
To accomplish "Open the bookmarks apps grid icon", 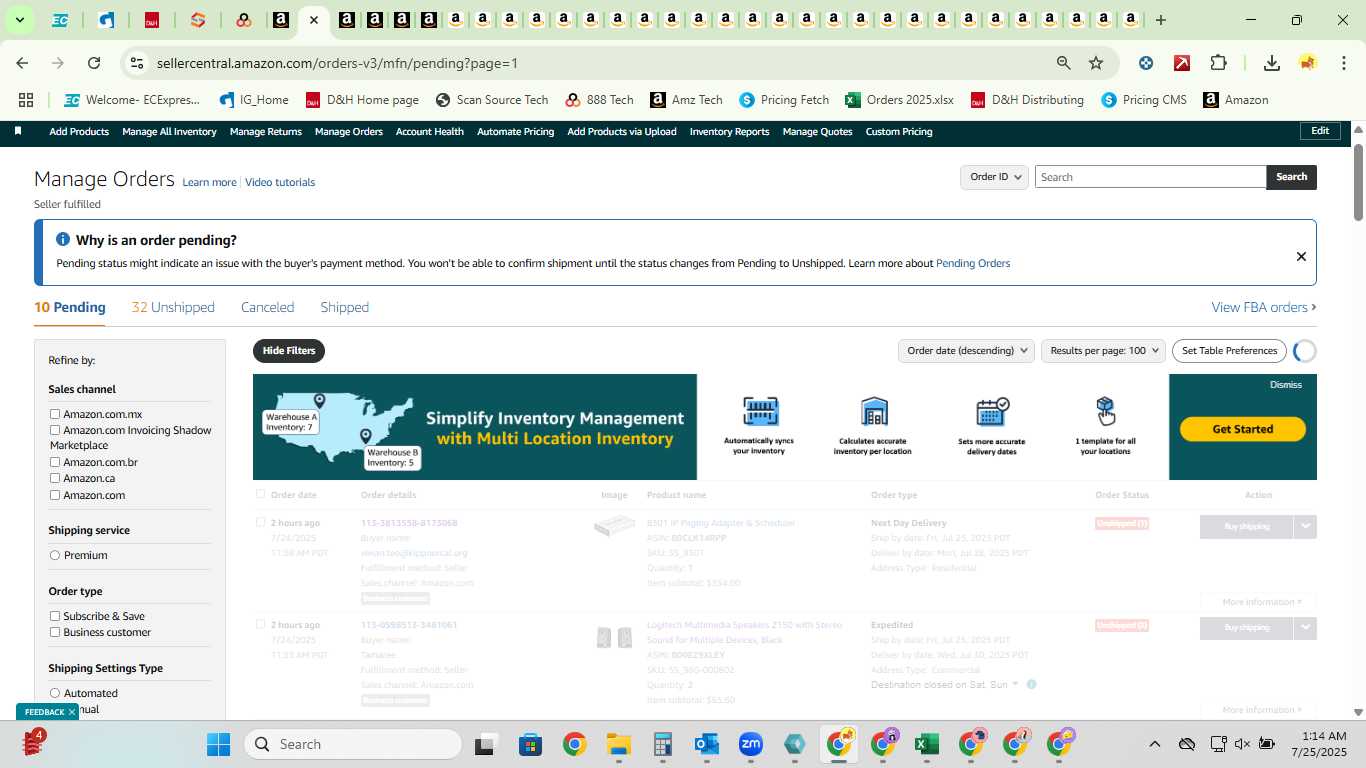I will (x=26, y=100).
